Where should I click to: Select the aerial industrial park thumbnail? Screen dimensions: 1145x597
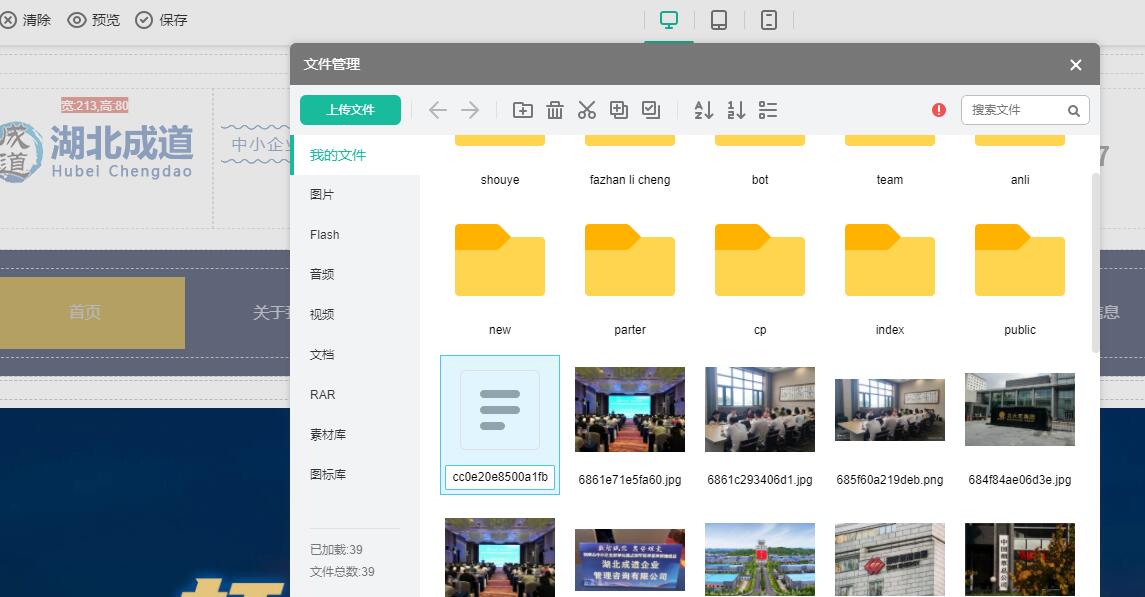(x=760, y=559)
